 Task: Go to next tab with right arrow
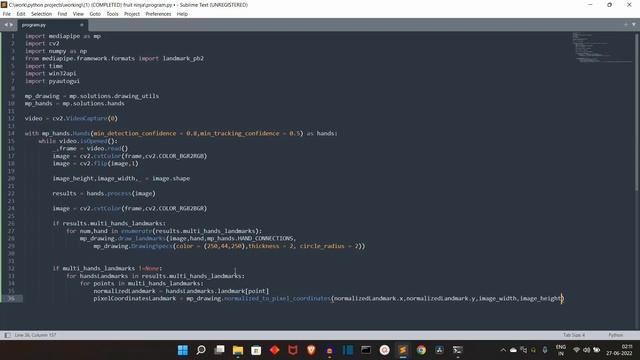click(11, 25)
